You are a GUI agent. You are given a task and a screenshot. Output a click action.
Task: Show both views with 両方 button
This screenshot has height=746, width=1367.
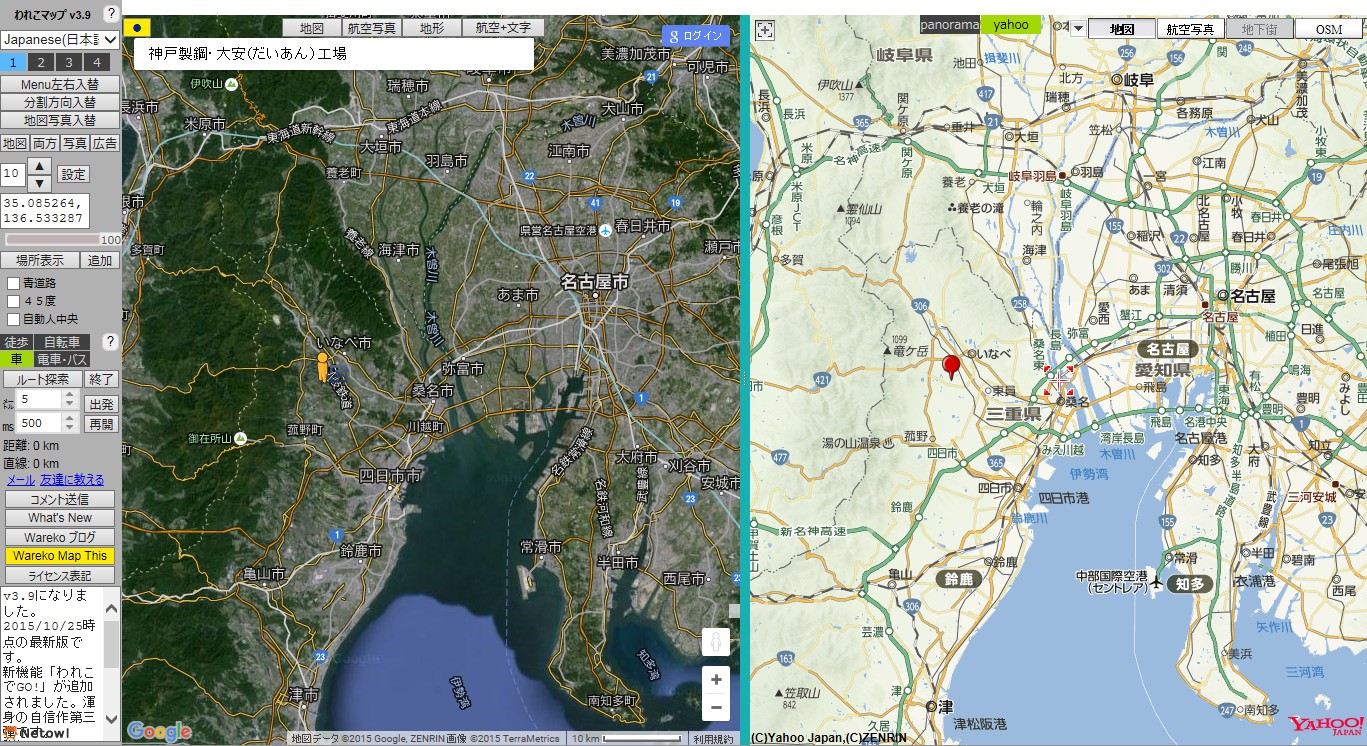[x=45, y=143]
